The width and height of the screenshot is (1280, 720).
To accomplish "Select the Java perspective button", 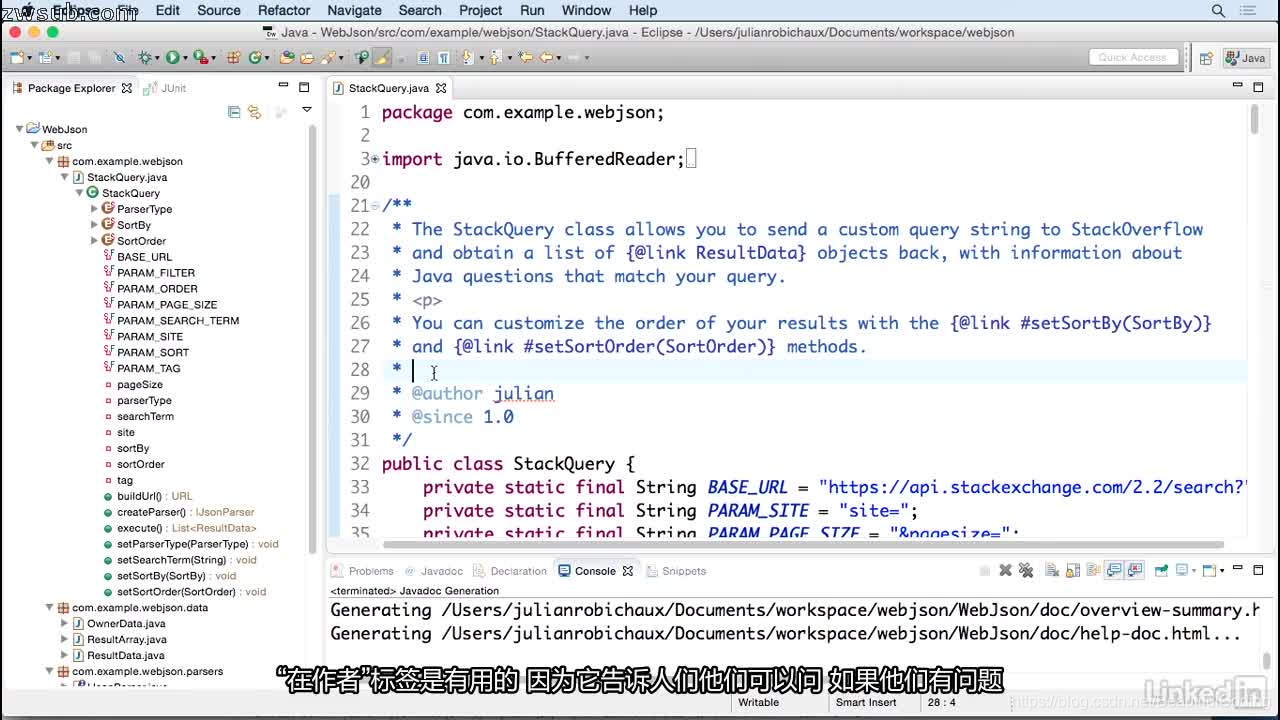I will pos(1245,58).
